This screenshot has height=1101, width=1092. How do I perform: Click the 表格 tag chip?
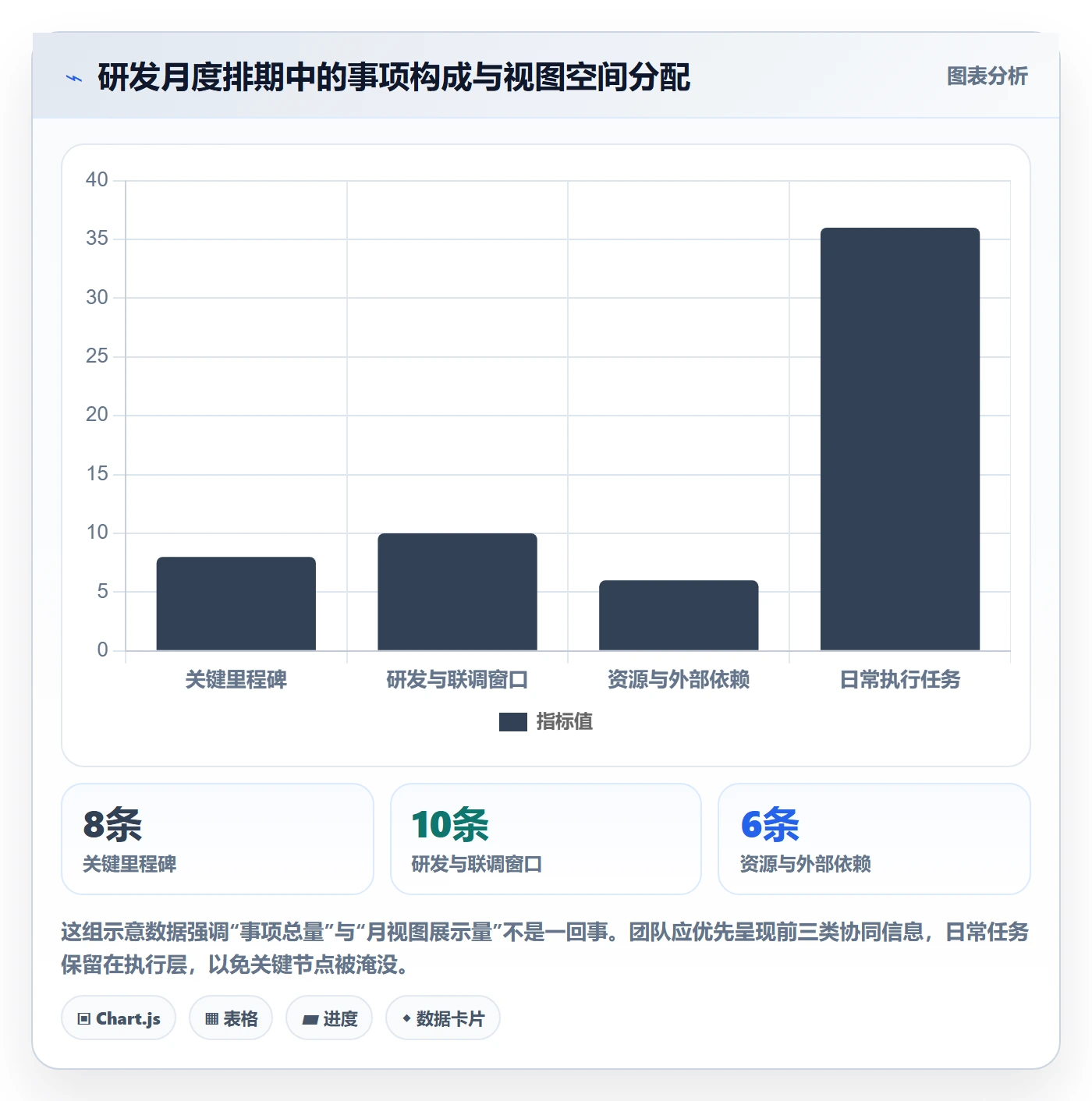[231, 1018]
